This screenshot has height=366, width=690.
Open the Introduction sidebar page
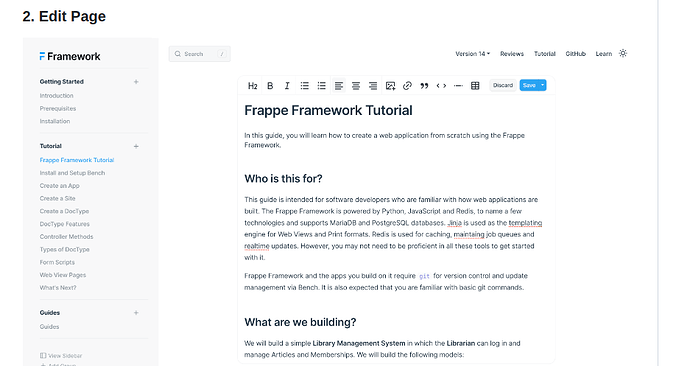(x=56, y=95)
